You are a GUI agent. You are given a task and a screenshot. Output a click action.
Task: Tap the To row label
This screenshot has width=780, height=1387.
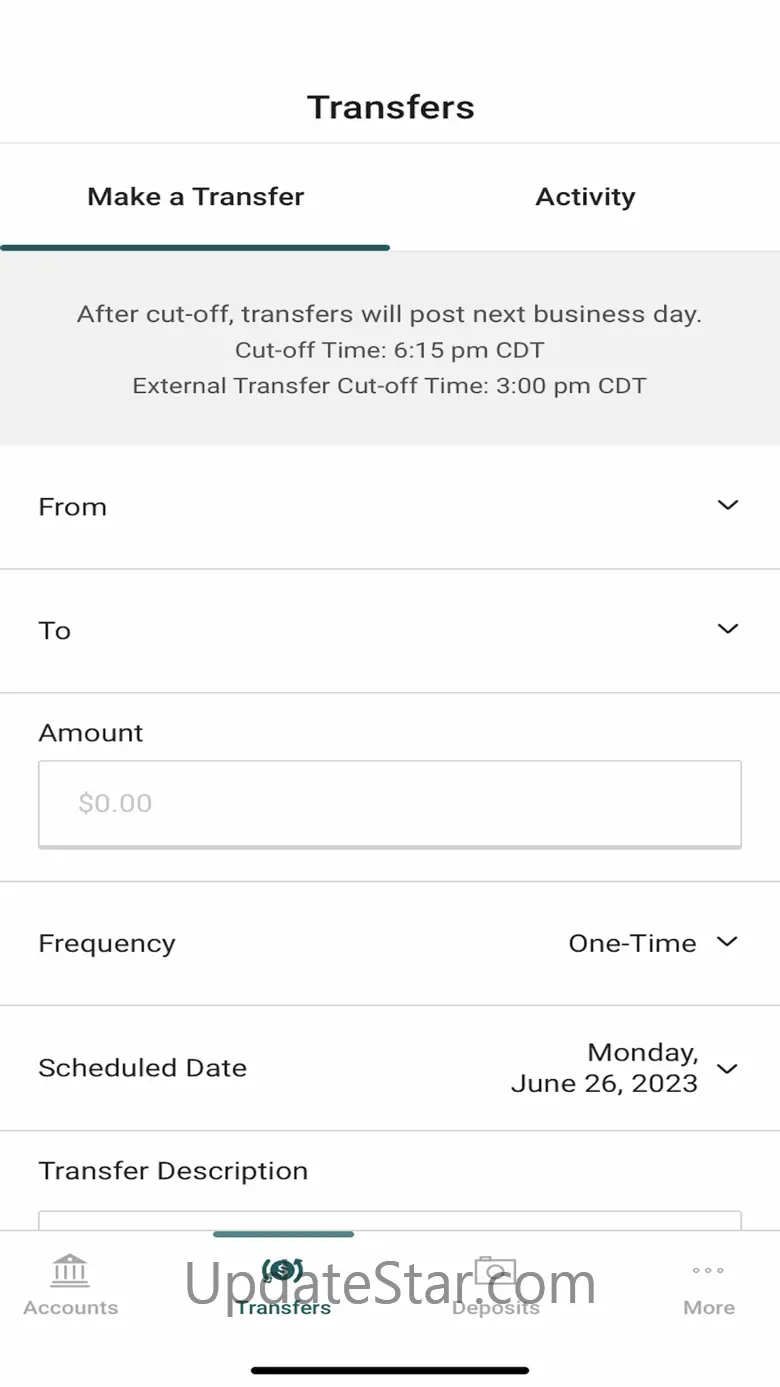(x=55, y=631)
